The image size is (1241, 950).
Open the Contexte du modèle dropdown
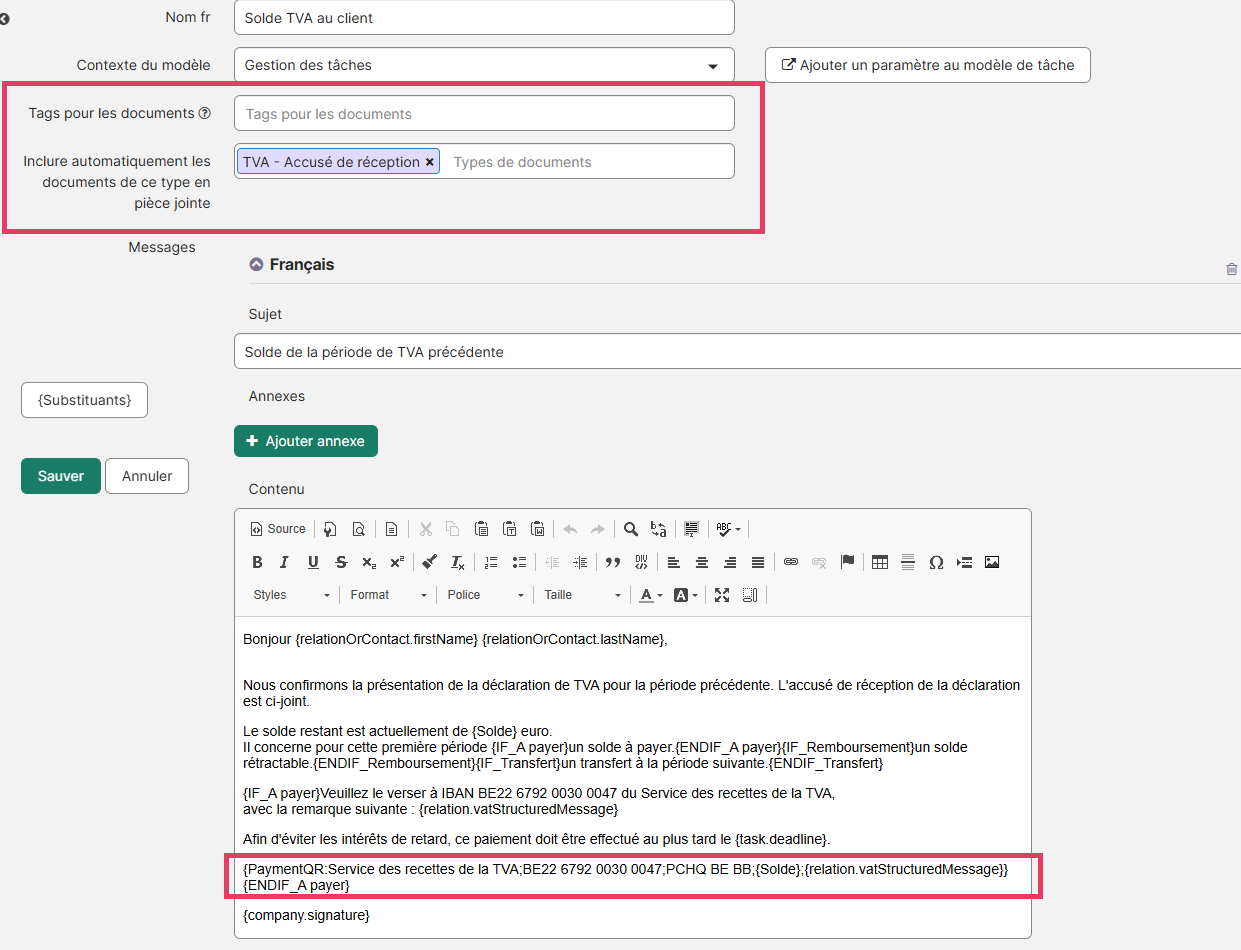484,65
